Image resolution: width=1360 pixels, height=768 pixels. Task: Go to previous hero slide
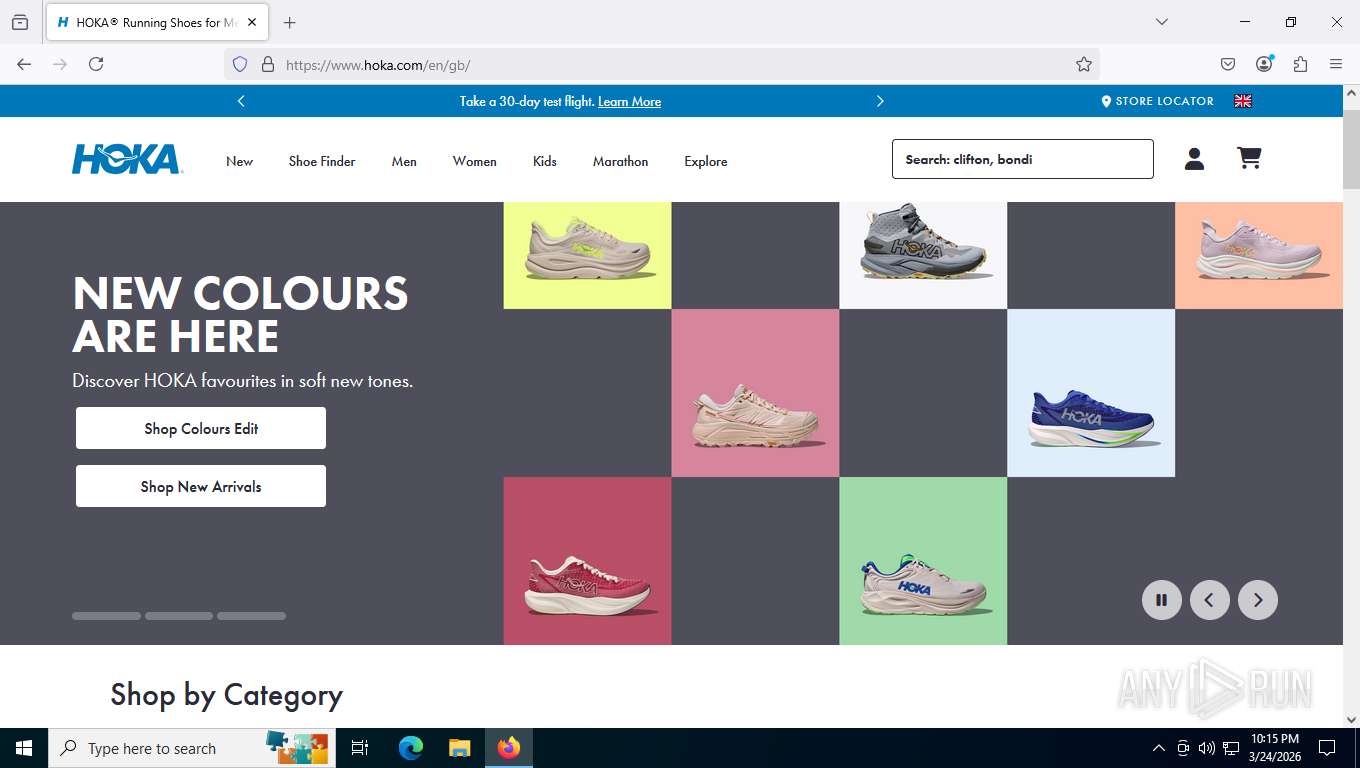[1209, 600]
